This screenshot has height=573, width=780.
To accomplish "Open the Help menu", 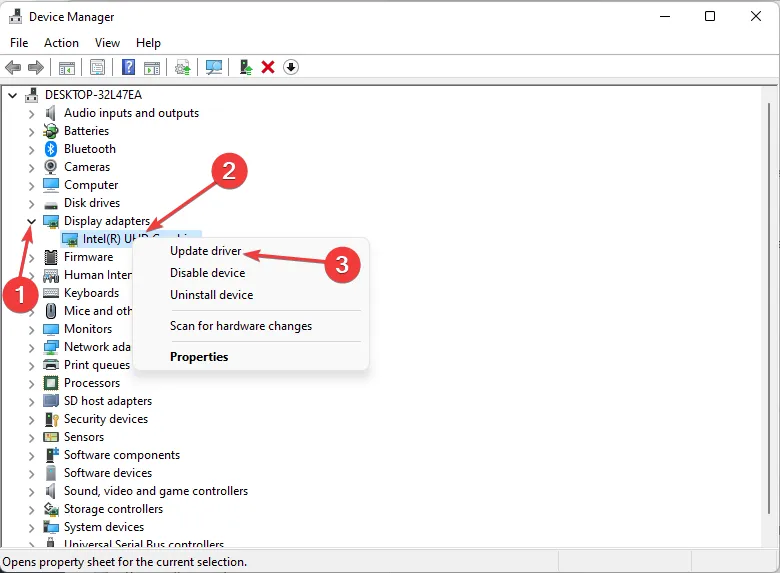I will pyautogui.click(x=148, y=43).
